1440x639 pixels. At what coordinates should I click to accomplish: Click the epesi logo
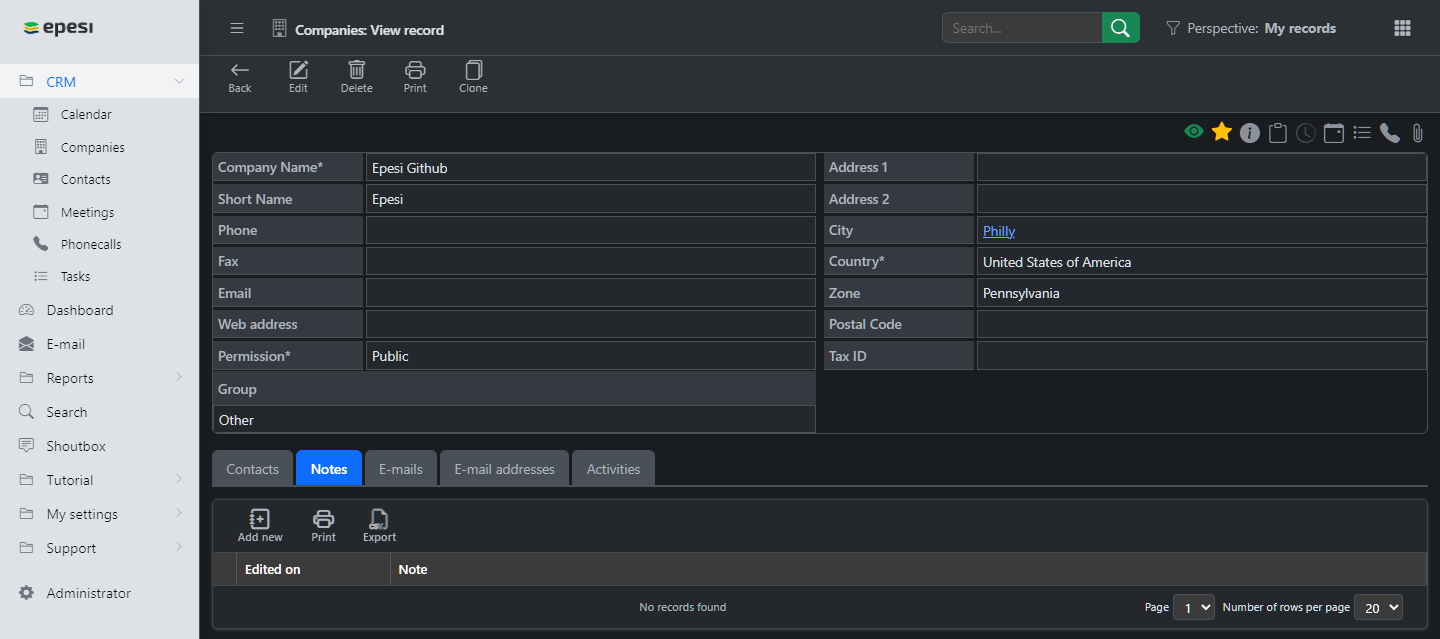58,27
